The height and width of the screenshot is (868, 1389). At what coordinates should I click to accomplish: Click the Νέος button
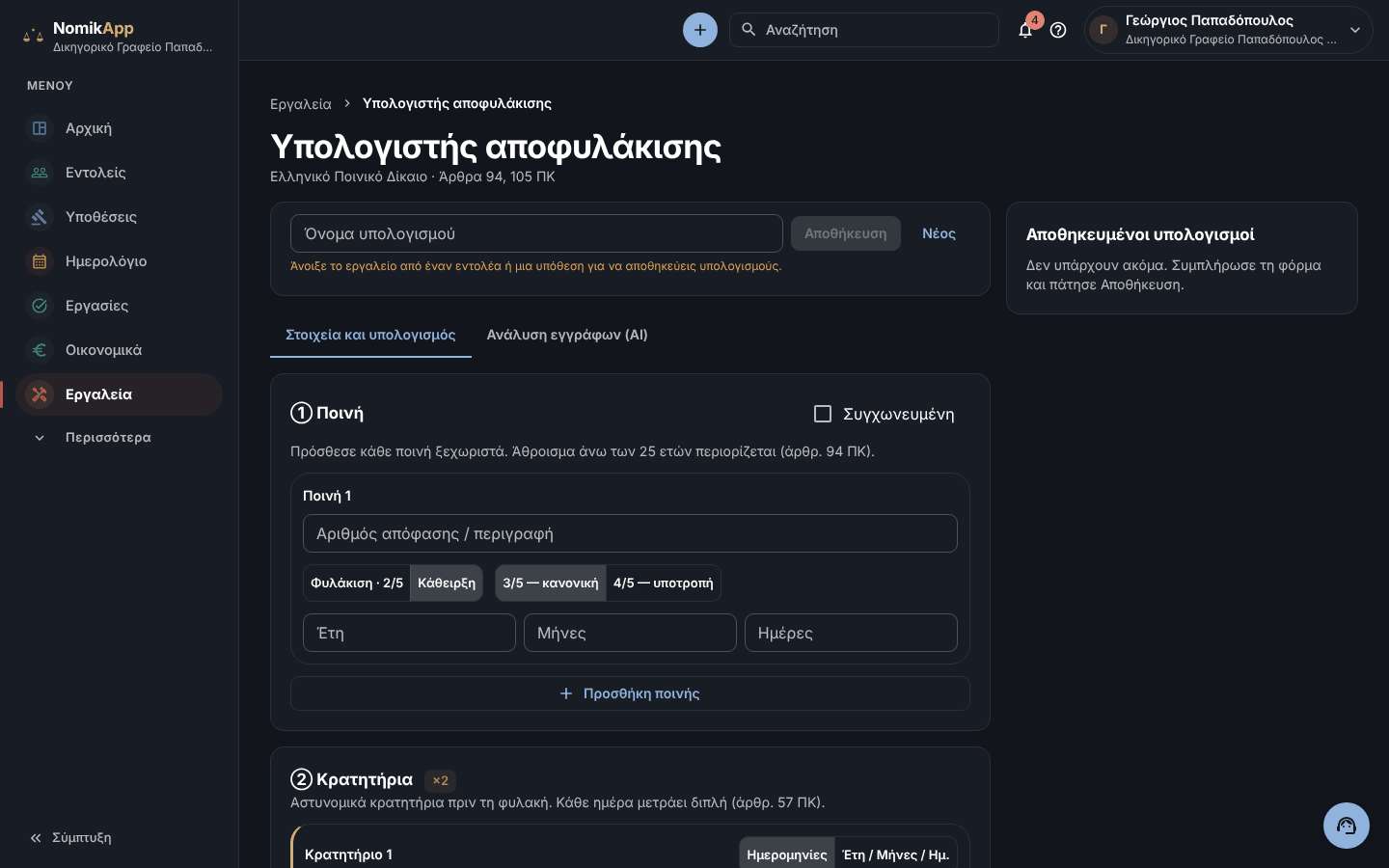pyautogui.click(x=939, y=233)
